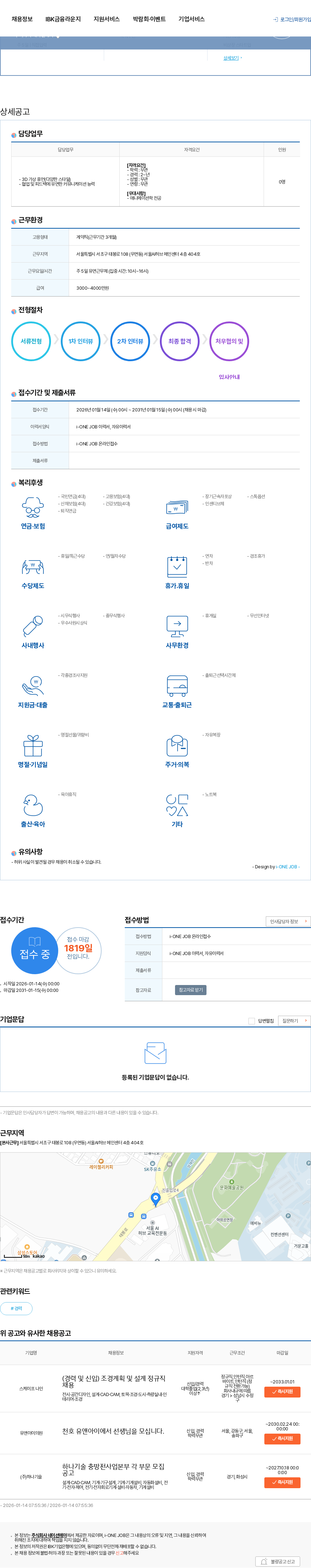
Task: Open the 채용정보 menu
Action: (x=22, y=19)
